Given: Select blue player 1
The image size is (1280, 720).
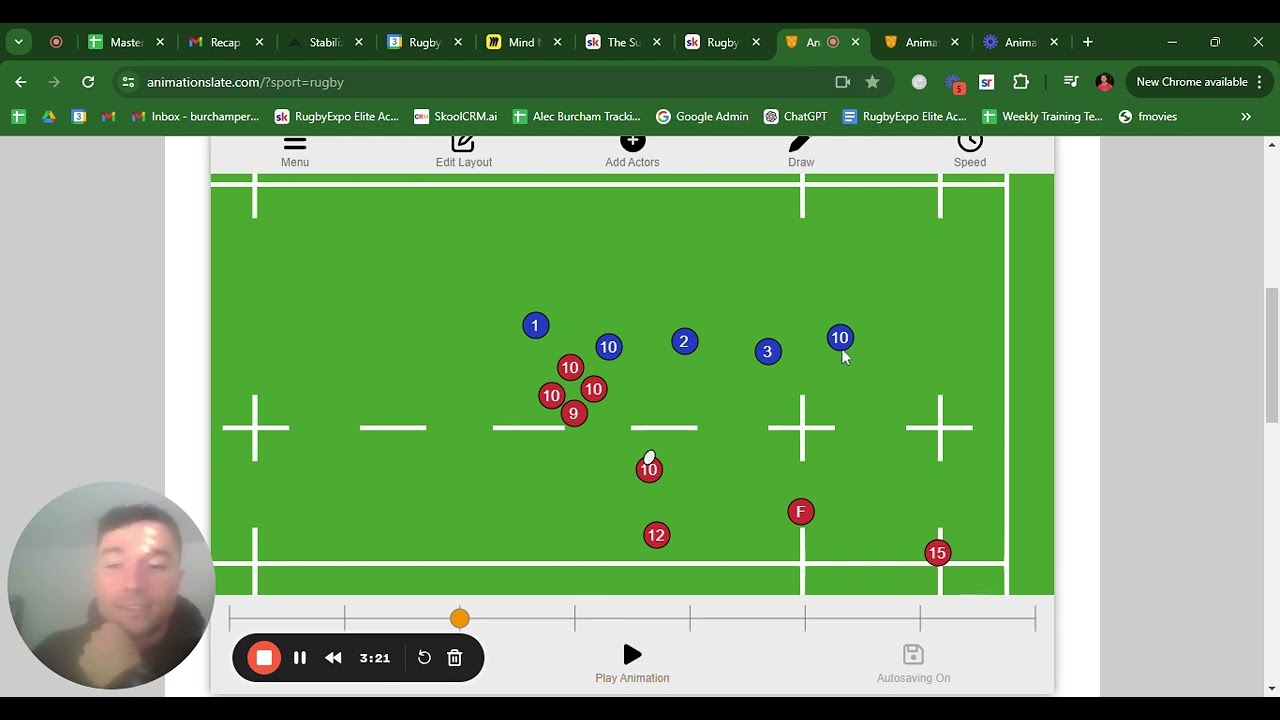Looking at the screenshot, I should pyautogui.click(x=535, y=326).
